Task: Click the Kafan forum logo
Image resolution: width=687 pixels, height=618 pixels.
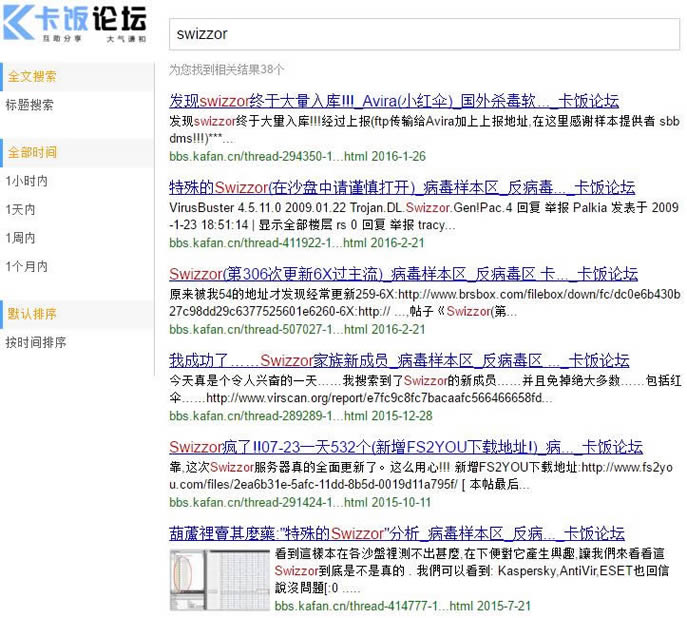Action: (76, 24)
